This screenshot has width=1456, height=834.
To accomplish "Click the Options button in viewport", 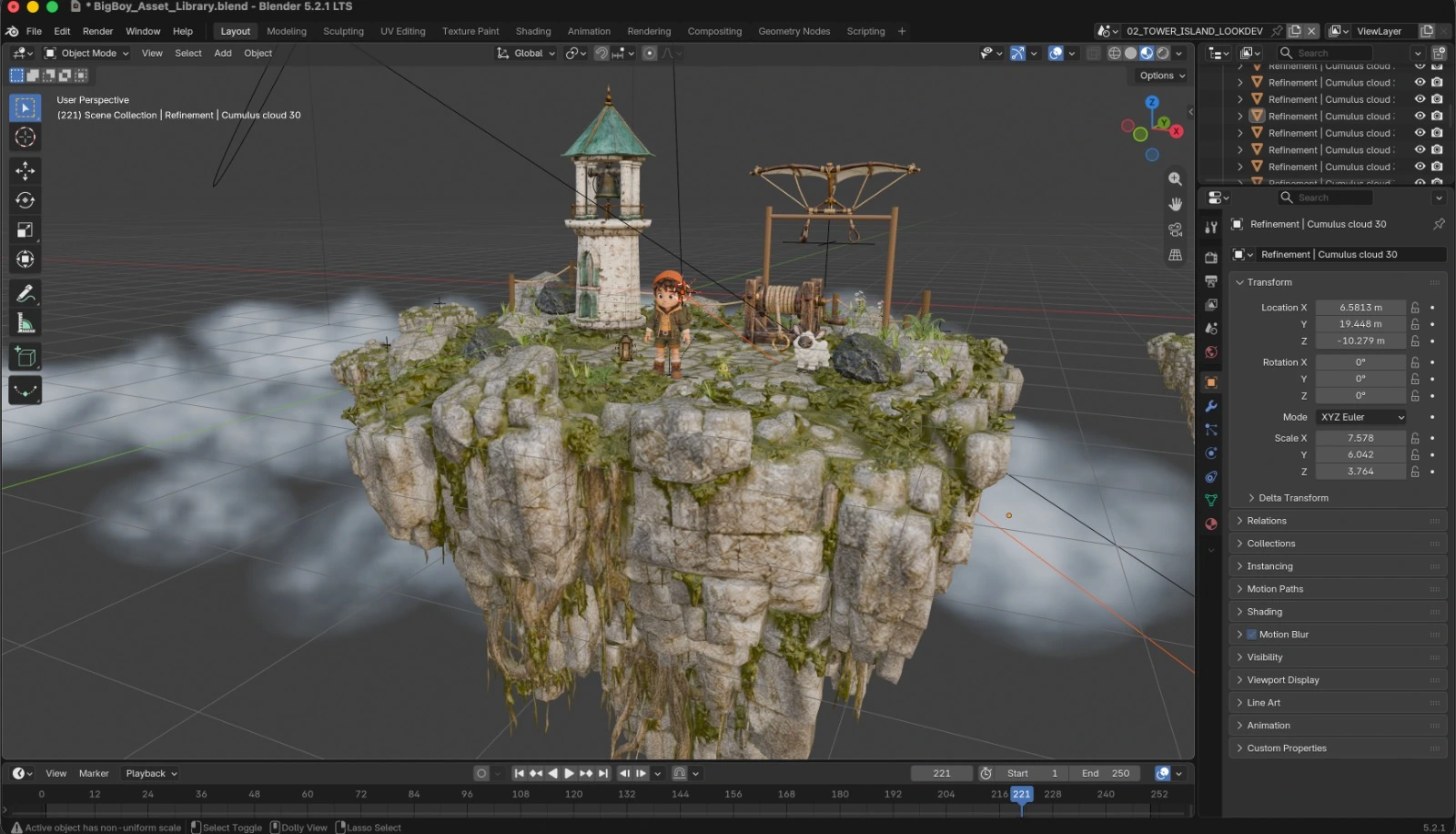I will 1162,76.
